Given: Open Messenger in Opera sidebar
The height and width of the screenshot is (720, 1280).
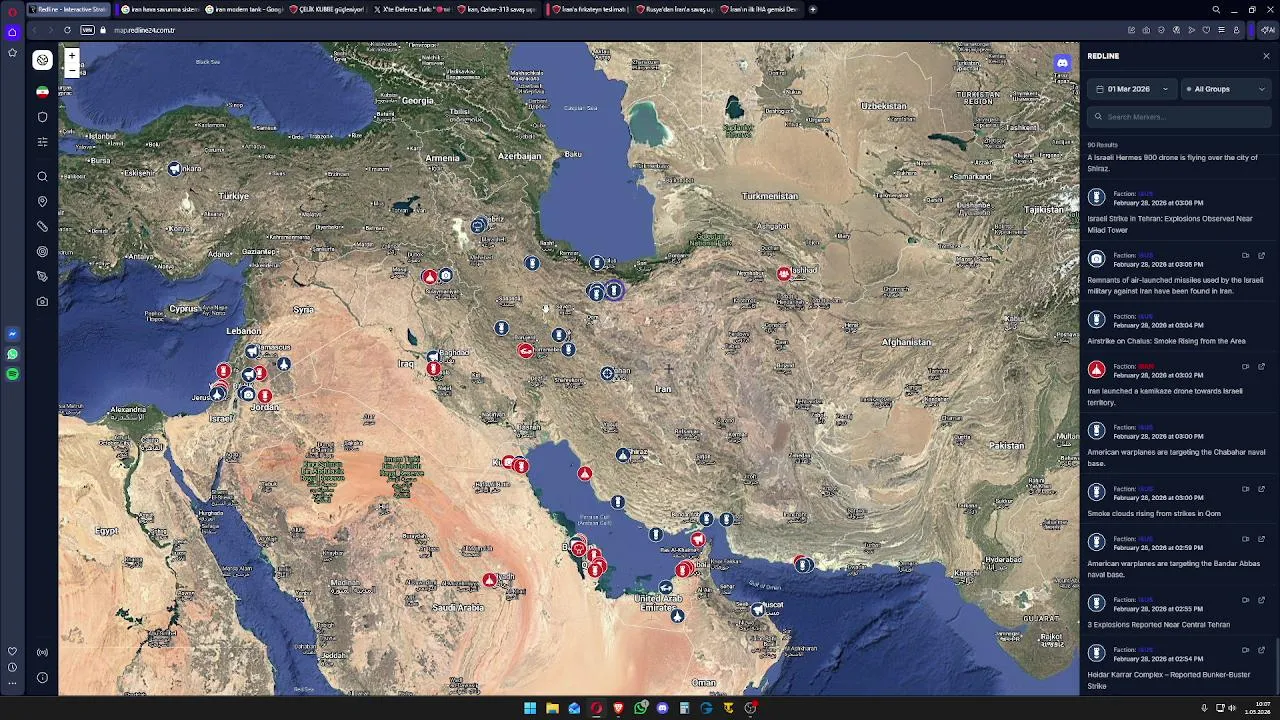Looking at the screenshot, I should point(12,334).
